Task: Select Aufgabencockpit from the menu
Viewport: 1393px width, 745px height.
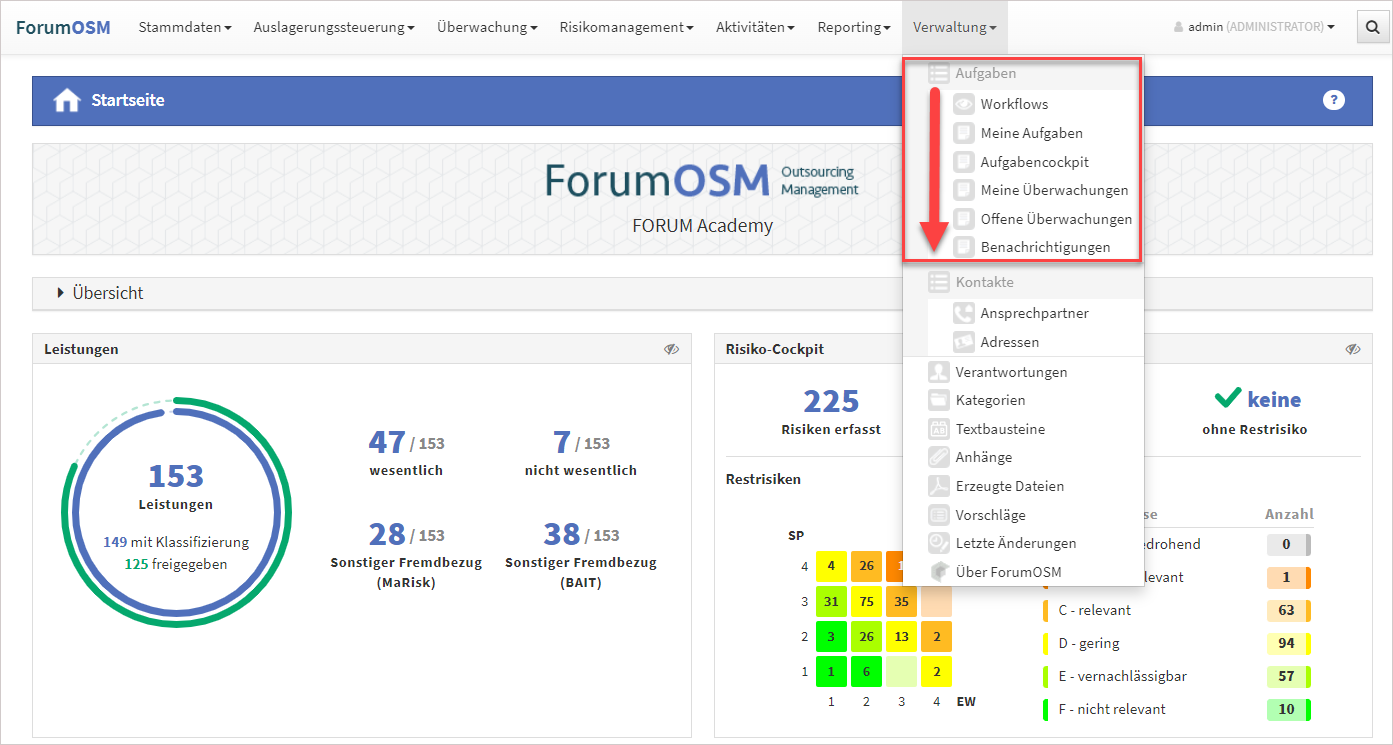Action: click(x=1034, y=162)
